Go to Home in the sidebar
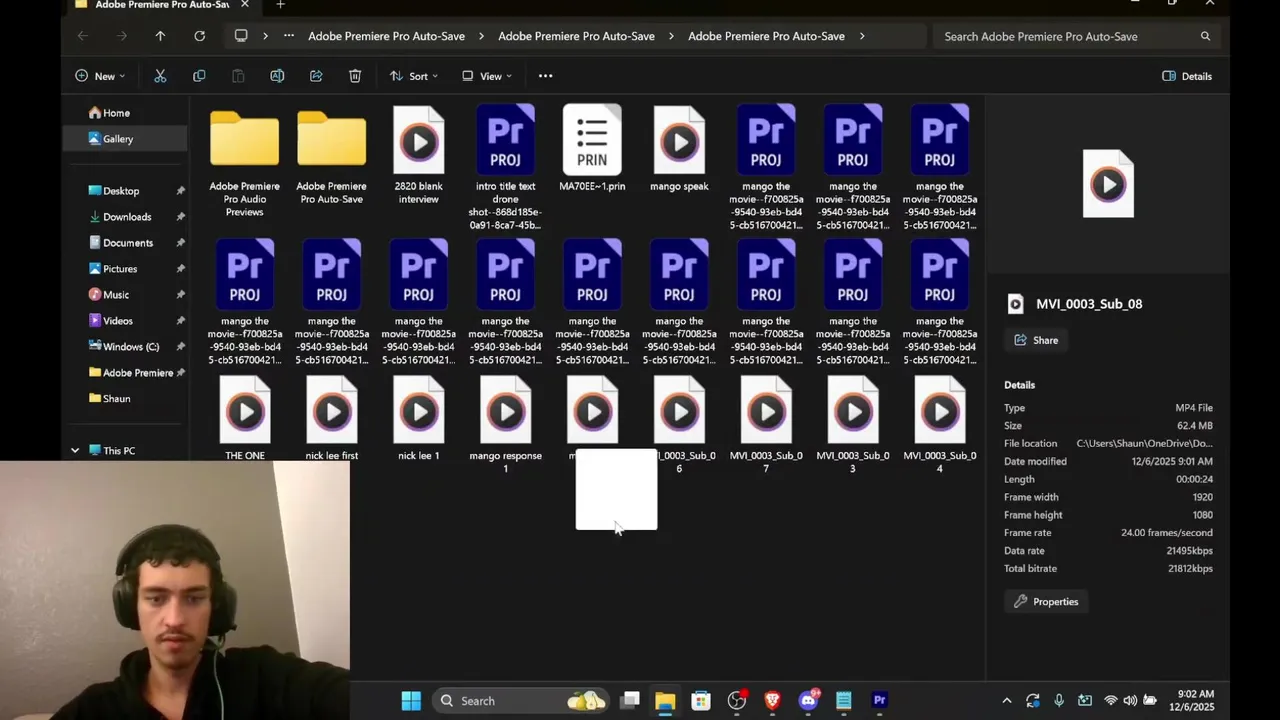Image resolution: width=1280 pixels, height=720 pixels. [109, 113]
